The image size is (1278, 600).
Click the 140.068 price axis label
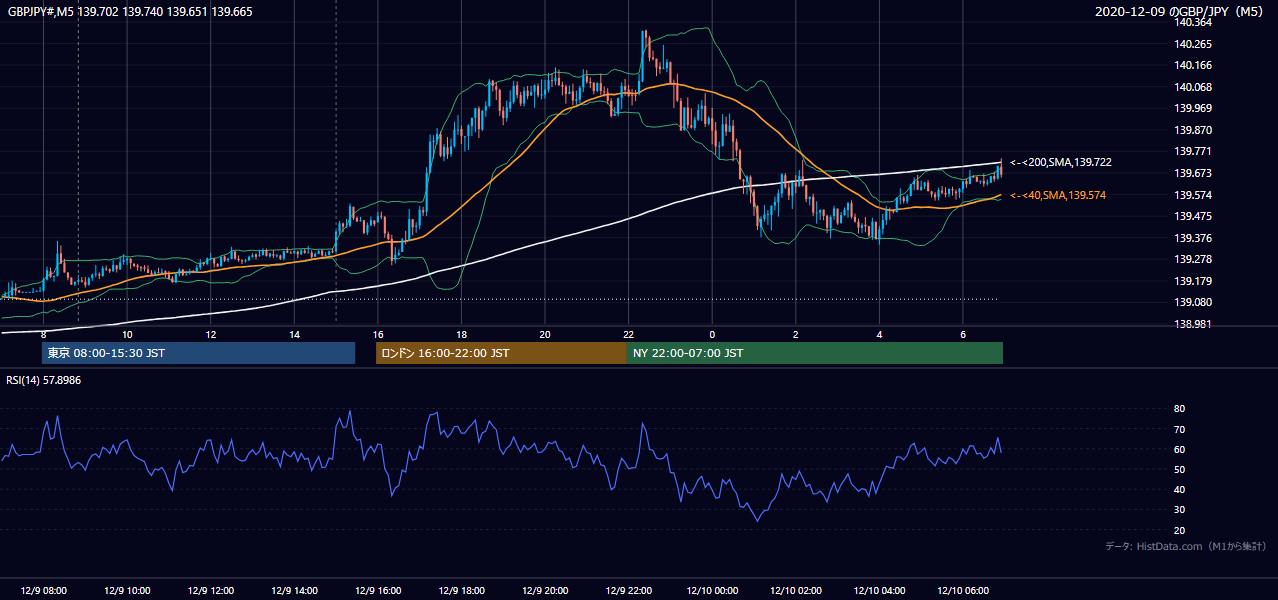tap(1193, 87)
